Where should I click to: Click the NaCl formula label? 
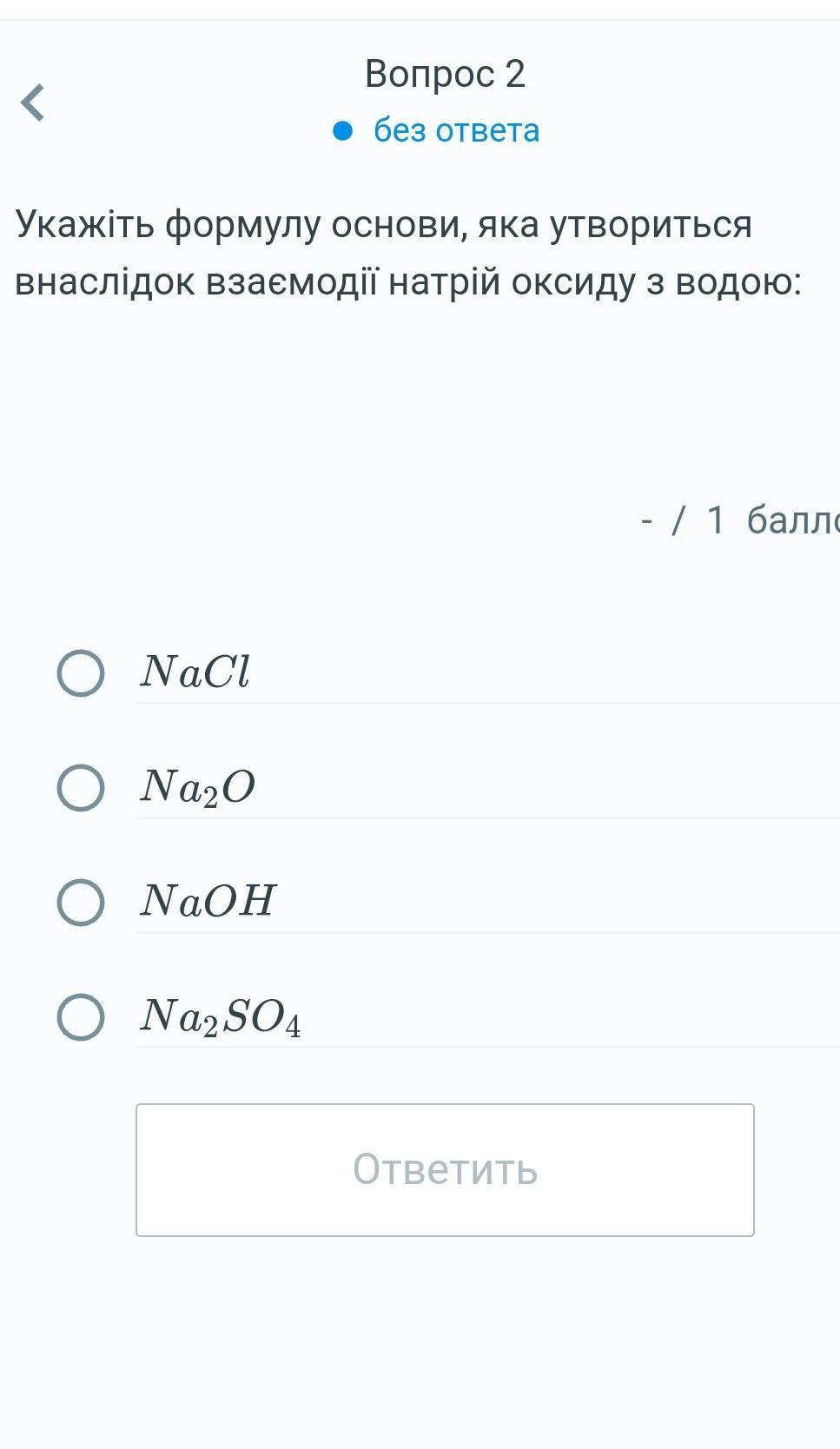[x=195, y=672]
